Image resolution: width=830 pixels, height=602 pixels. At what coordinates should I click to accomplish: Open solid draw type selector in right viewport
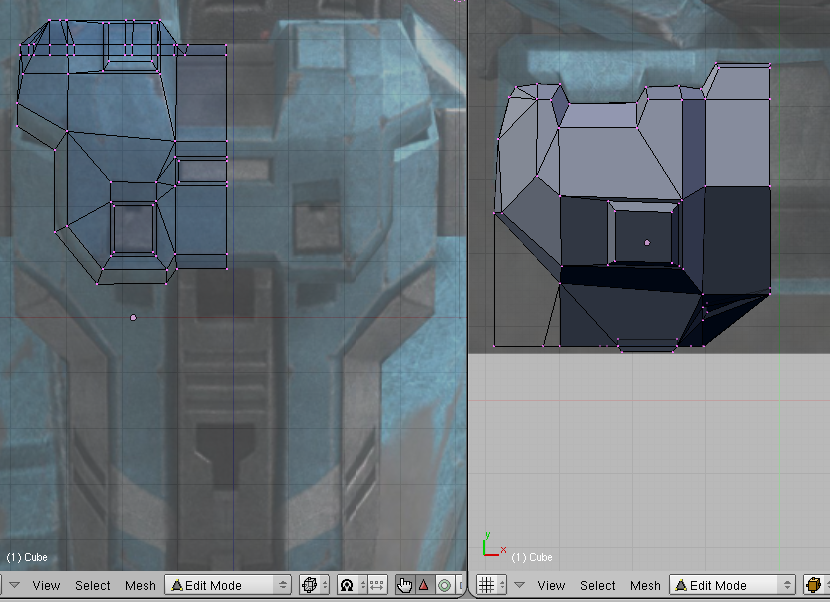(x=816, y=585)
